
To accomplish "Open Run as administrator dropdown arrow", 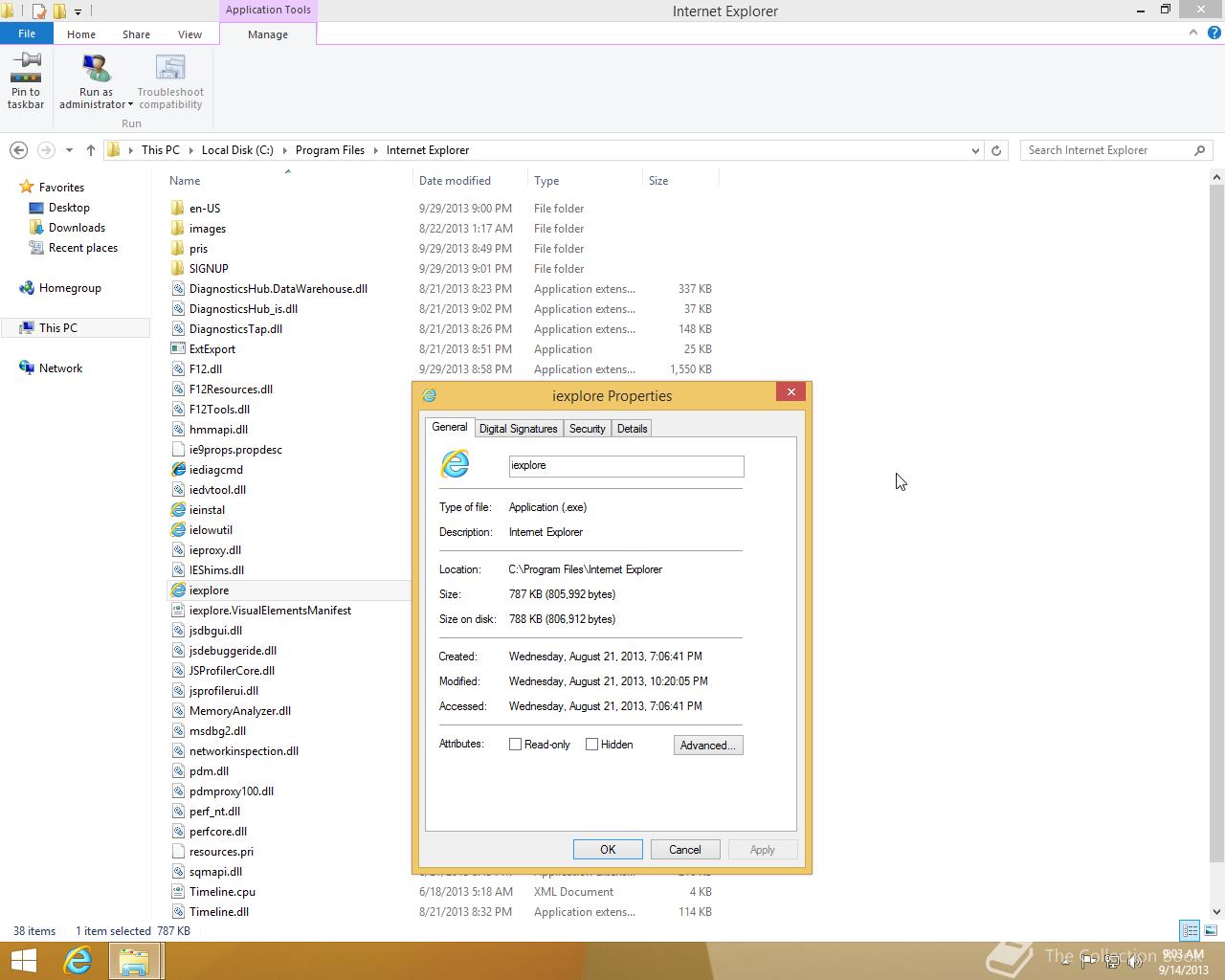I will (130, 105).
